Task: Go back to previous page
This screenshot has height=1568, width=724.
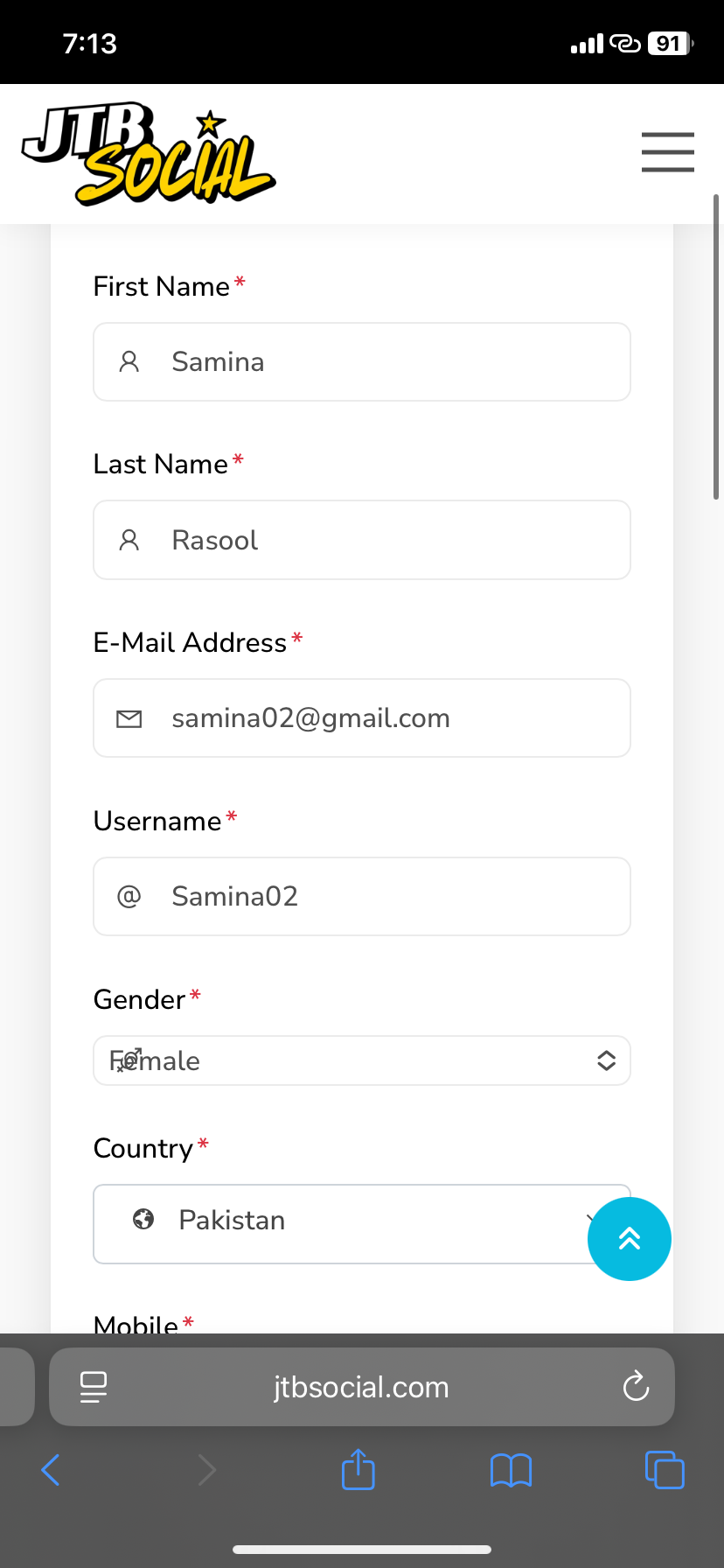Action: (x=52, y=1470)
